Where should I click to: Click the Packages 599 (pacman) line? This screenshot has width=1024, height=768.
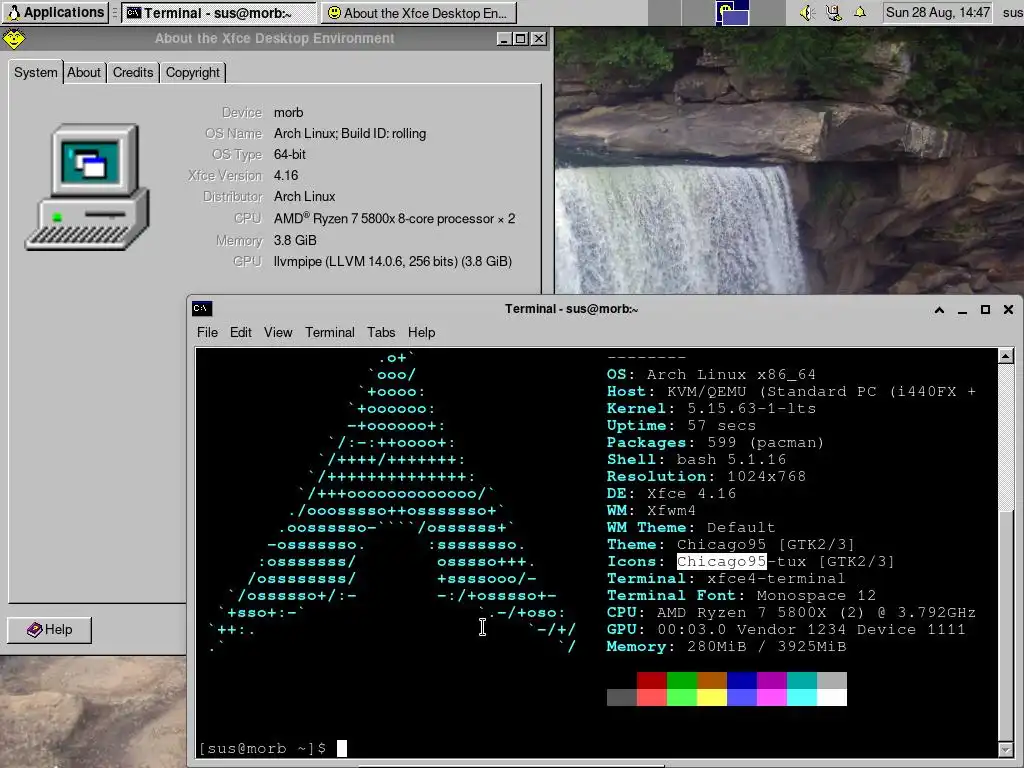715,443
